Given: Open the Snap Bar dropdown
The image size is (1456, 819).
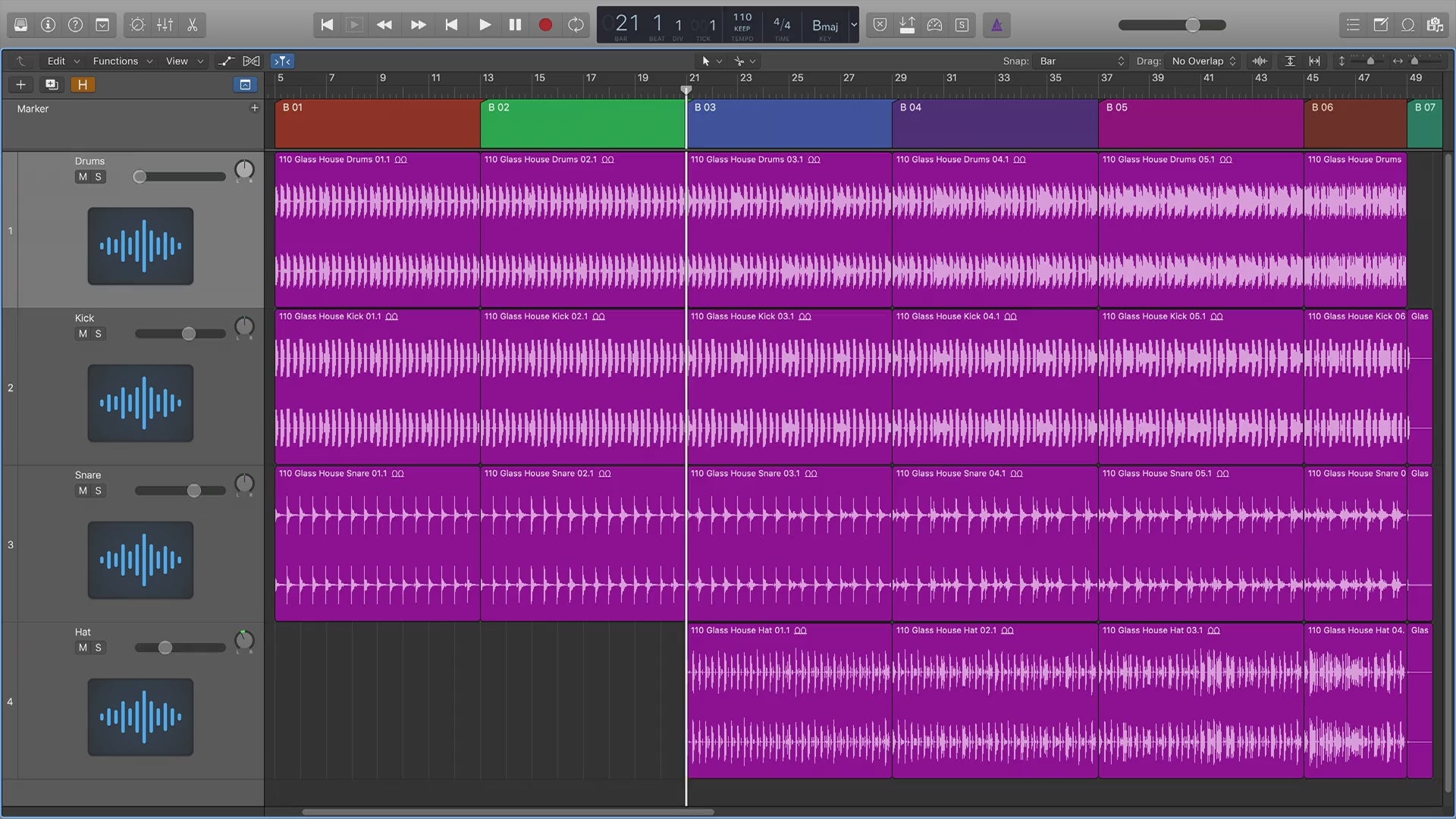Looking at the screenshot, I should tap(1081, 61).
